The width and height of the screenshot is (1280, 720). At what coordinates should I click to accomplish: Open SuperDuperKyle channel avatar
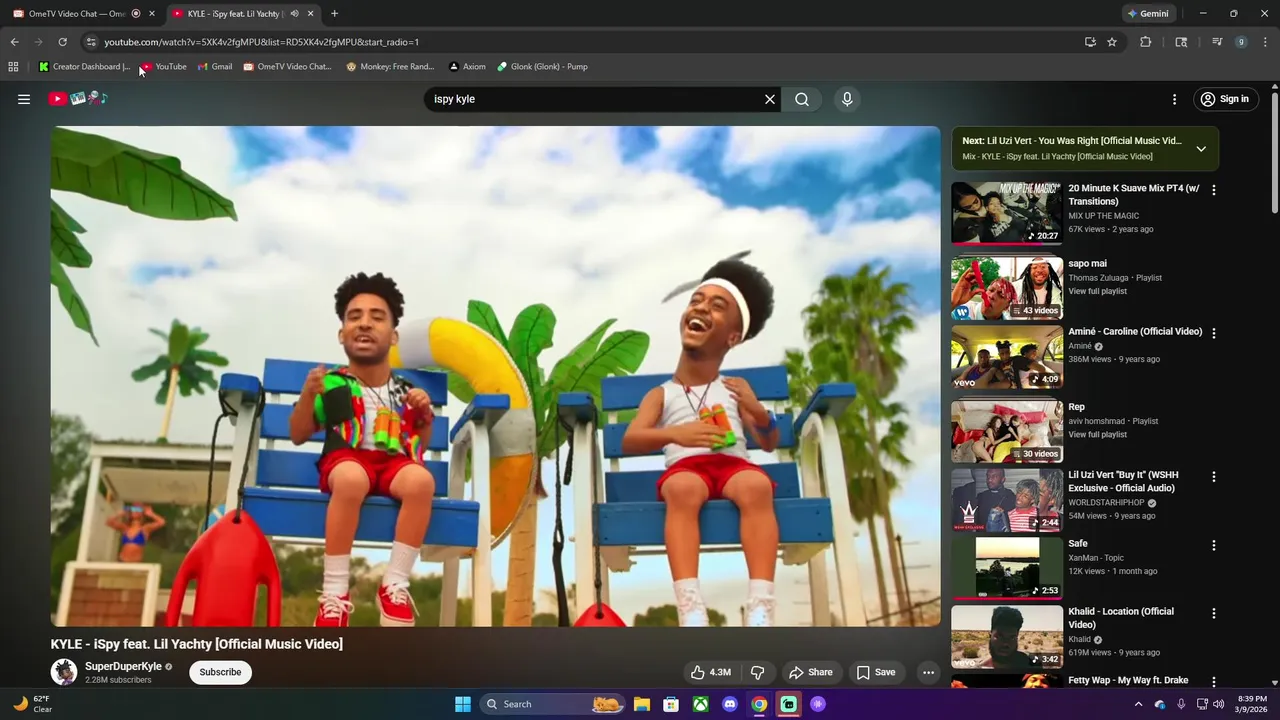click(x=64, y=672)
